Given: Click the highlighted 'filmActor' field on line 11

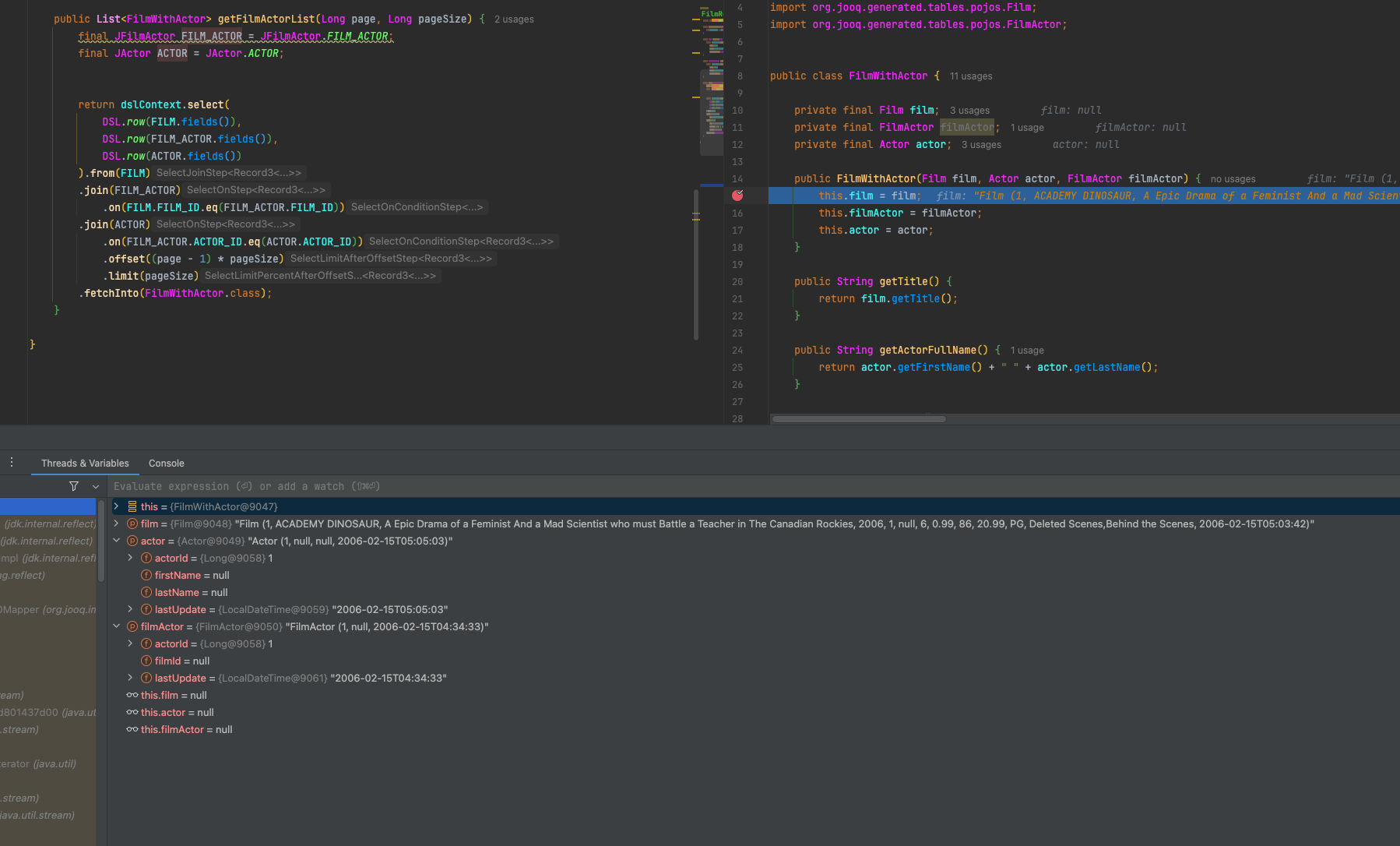Looking at the screenshot, I should click(x=967, y=127).
